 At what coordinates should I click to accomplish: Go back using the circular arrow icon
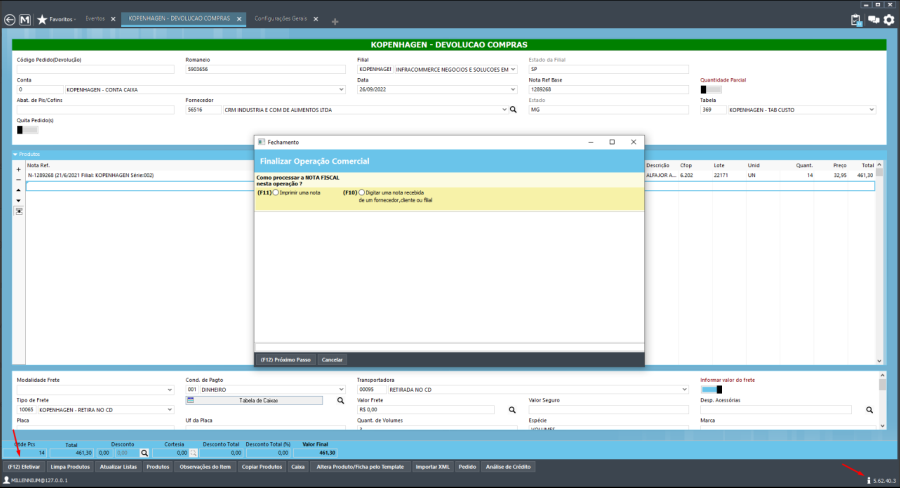click(x=9, y=20)
